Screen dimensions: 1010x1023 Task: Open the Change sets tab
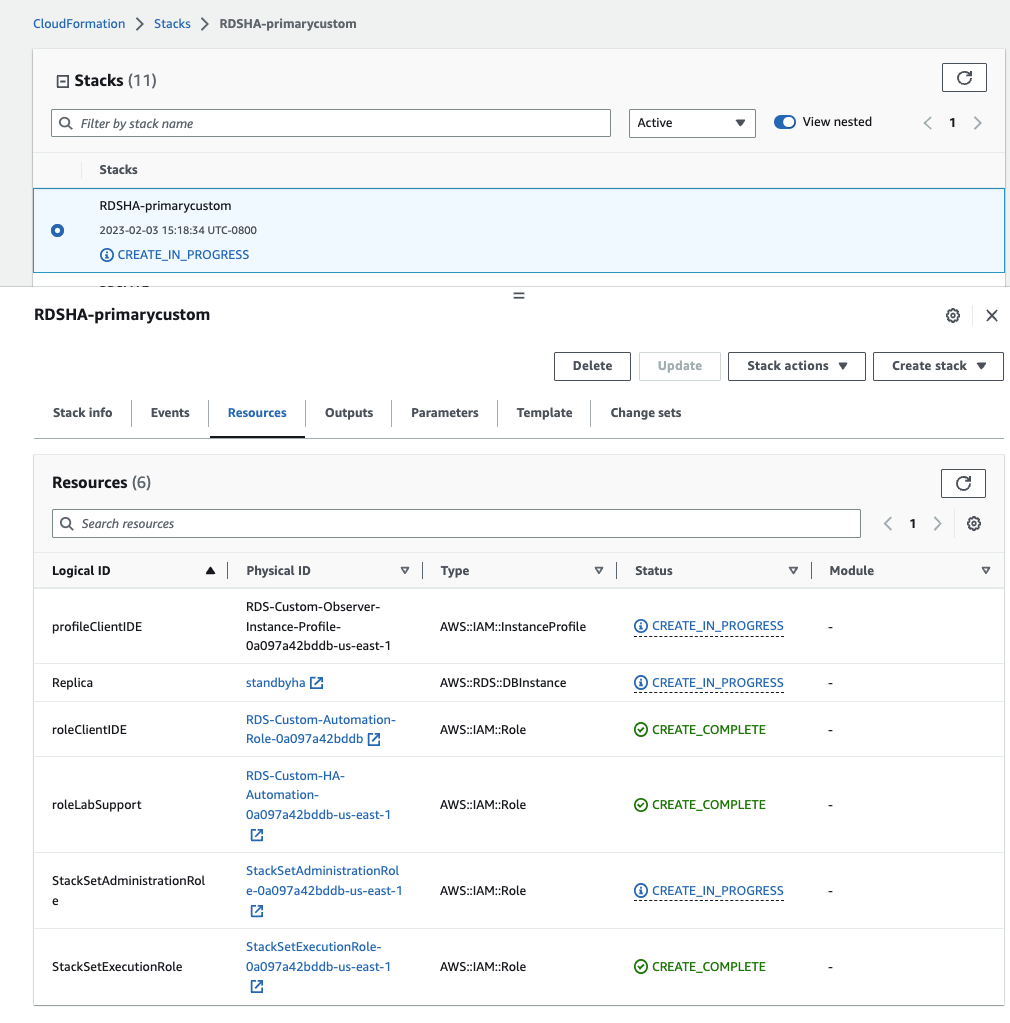(645, 413)
